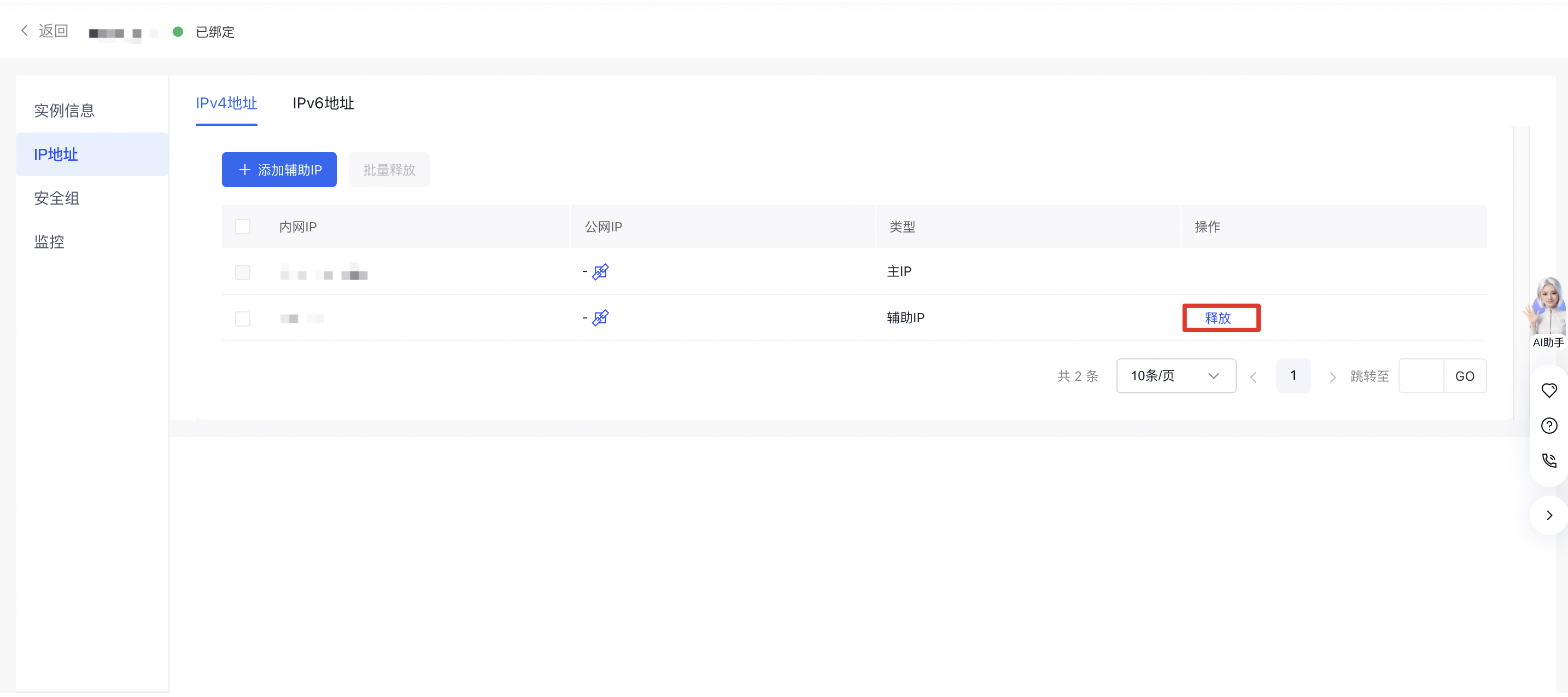Click the 公网IP column header
The height and width of the screenshot is (697, 1568).
point(603,226)
